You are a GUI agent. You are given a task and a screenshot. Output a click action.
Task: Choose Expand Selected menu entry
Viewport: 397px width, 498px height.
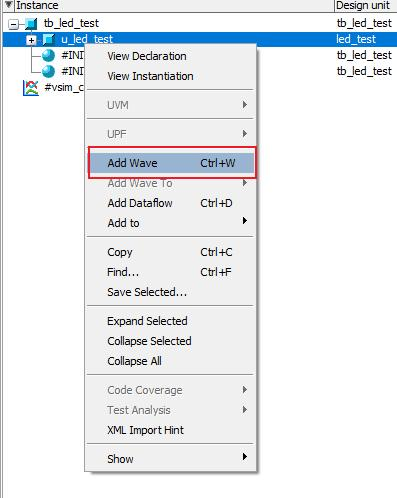point(170,321)
